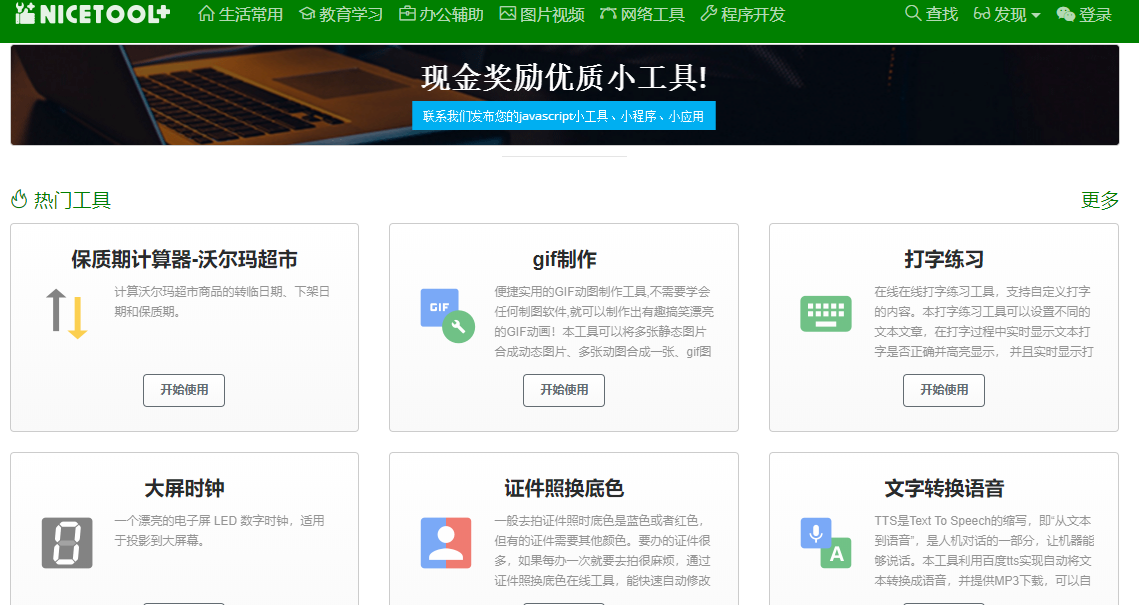Click the briefcase icon beside 办公辅助

408,14
